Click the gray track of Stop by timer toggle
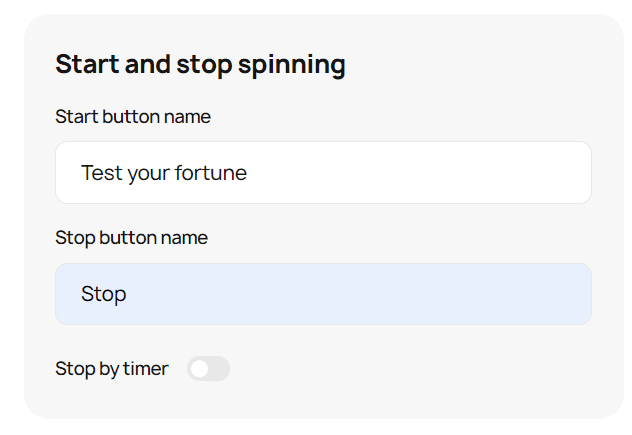 pyautogui.click(x=219, y=368)
